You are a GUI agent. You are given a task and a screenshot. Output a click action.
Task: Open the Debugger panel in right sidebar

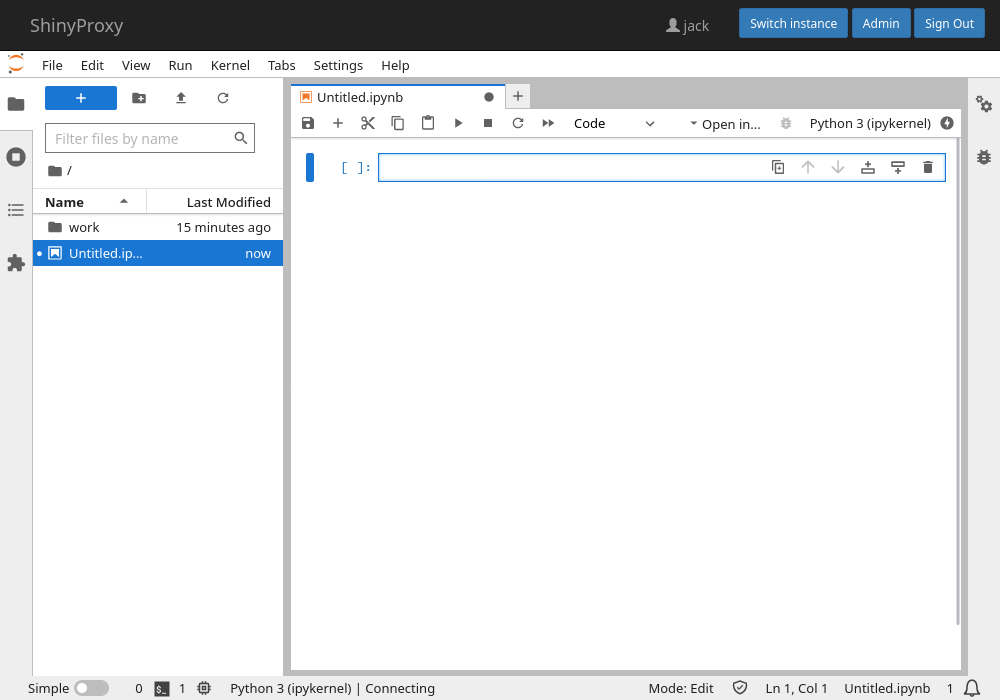(x=983, y=157)
